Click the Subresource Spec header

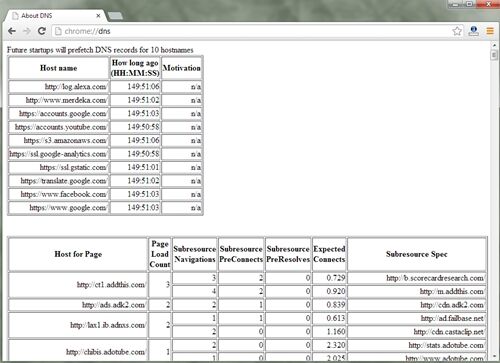pyautogui.click(x=417, y=254)
